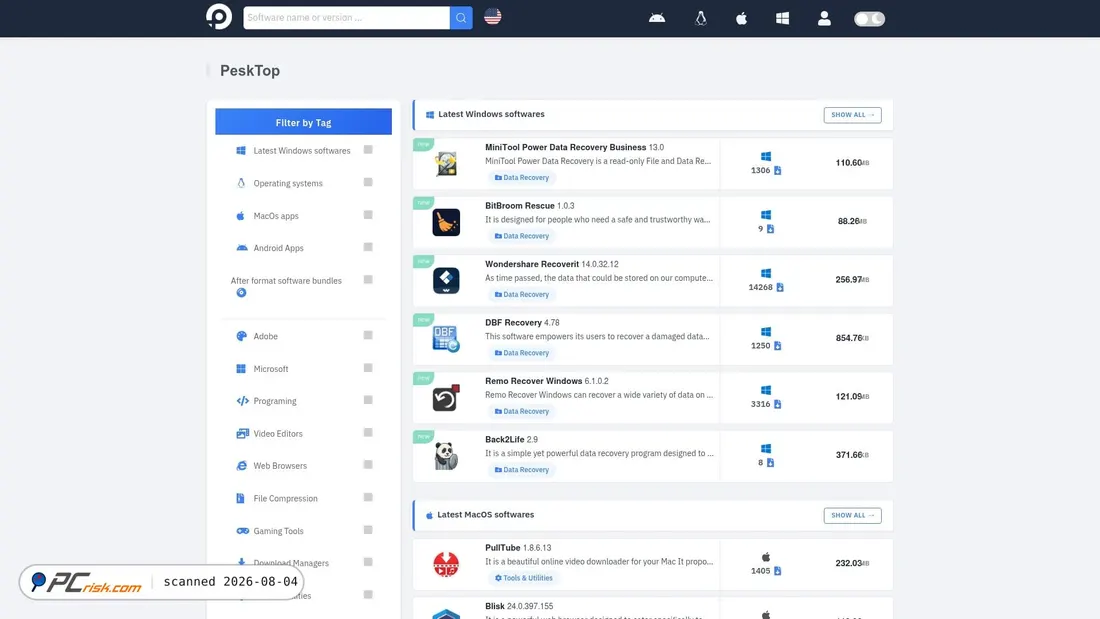Open the Windows header icon
The height and width of the screenshot is (619, 1100).
click(782, 18)
